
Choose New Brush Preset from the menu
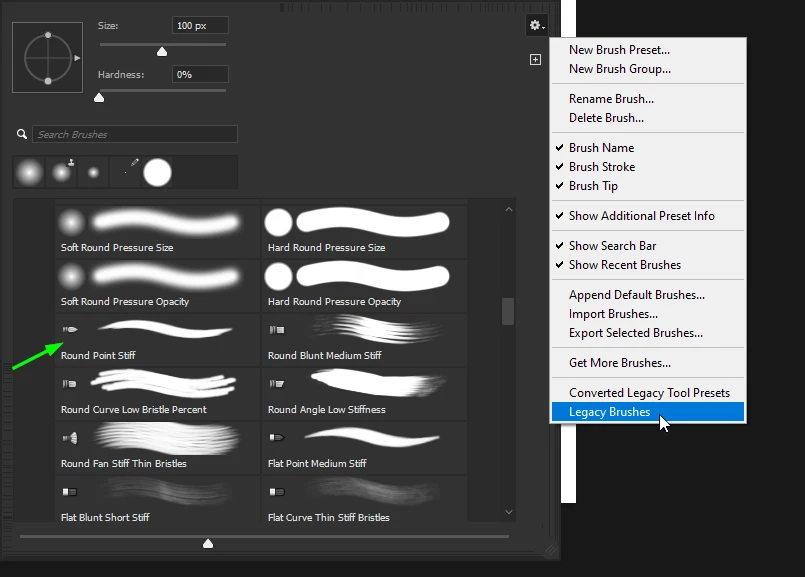(x=648, y=50)
